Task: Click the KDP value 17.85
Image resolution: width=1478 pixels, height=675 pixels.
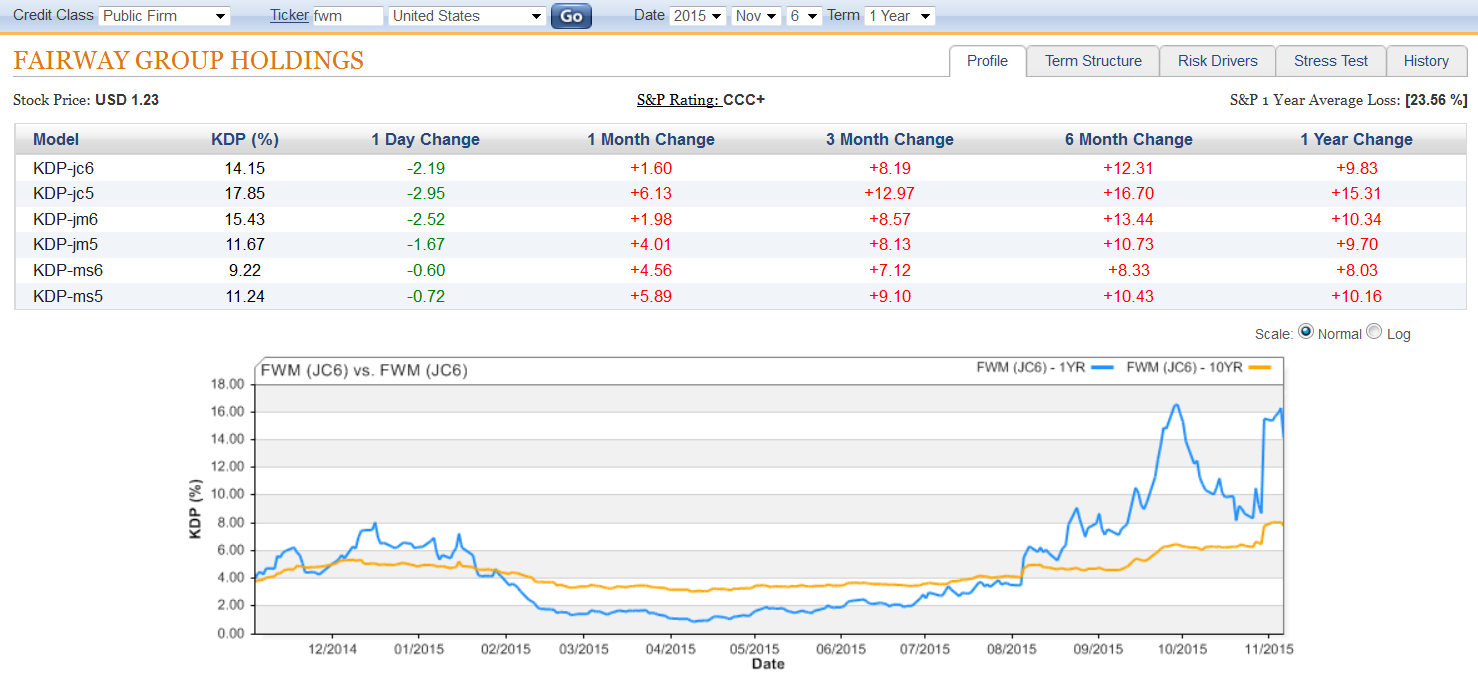Action: [x=245, y=193]
